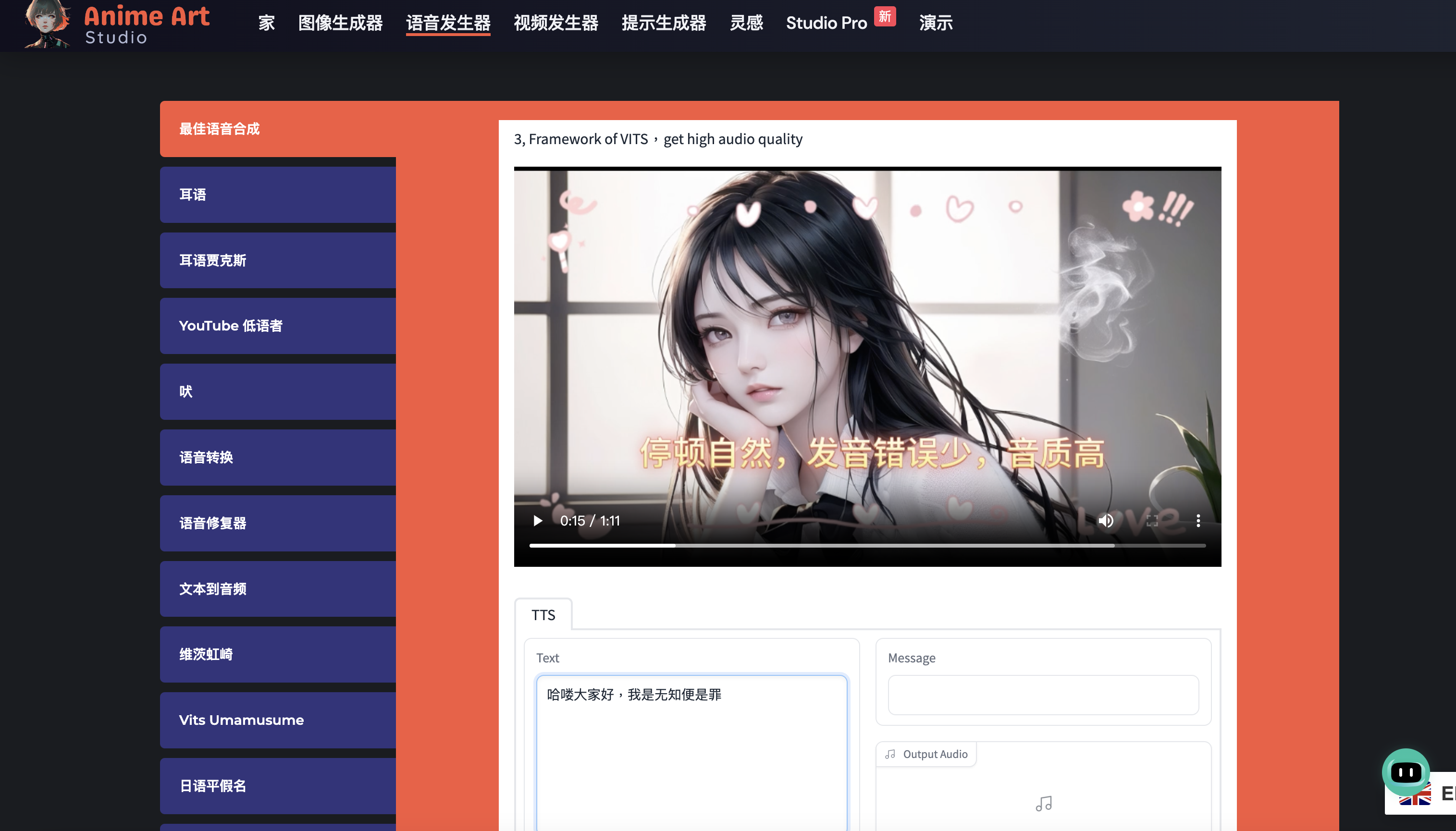Open 图像生成器 navigation menu item
This screenshot has height=831, width=1456.
pos(340,23)
